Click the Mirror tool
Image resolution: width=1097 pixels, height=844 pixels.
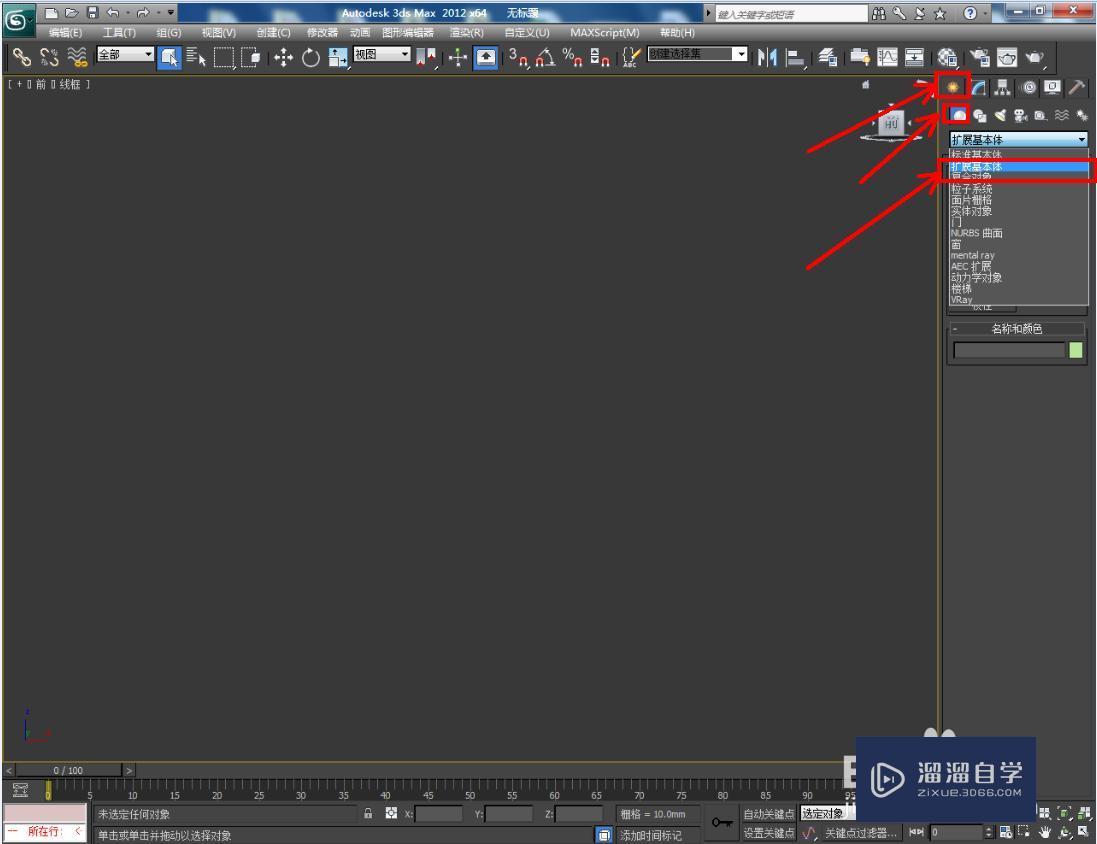tap(767, 57)
